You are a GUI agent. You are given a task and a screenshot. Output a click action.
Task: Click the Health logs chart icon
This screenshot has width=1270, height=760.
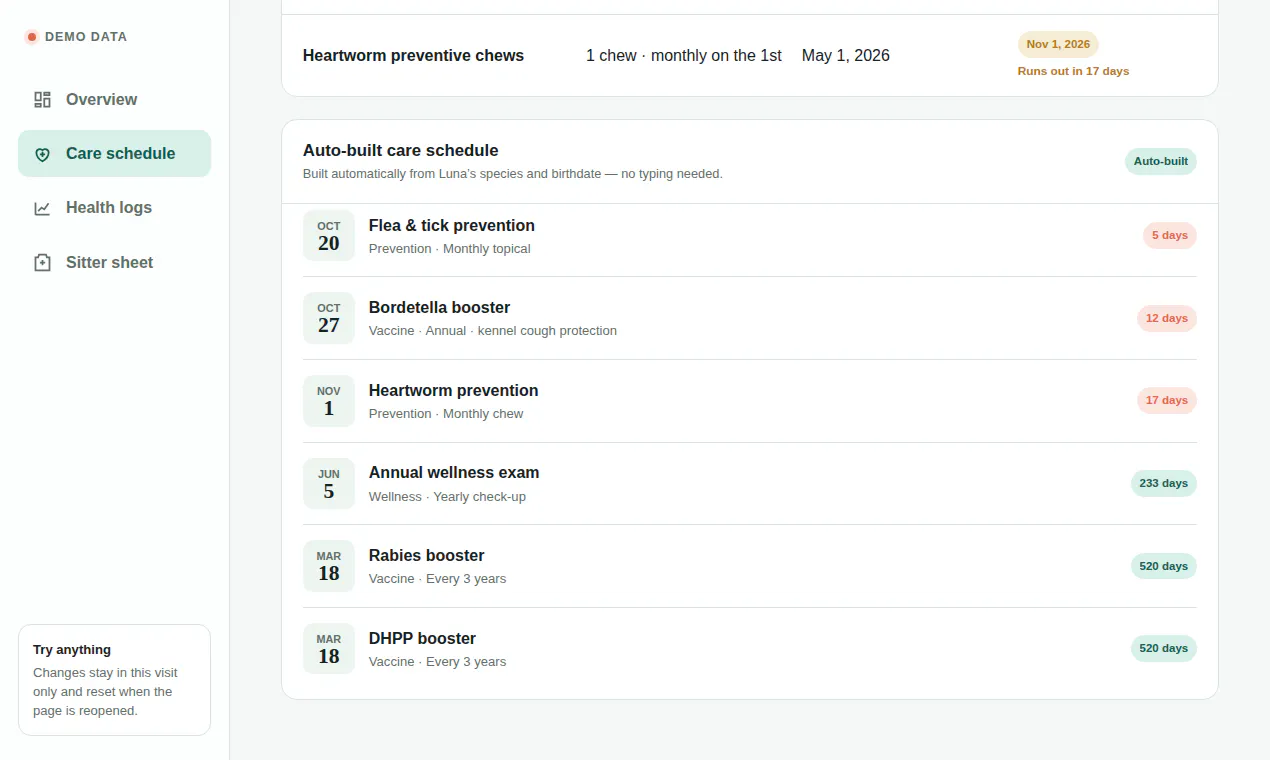(42, 208)
